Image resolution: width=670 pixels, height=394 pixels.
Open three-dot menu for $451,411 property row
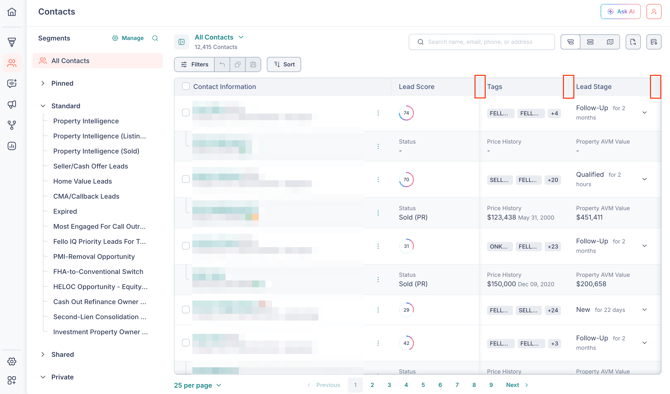pyautogui.click(x=378, y=213)
